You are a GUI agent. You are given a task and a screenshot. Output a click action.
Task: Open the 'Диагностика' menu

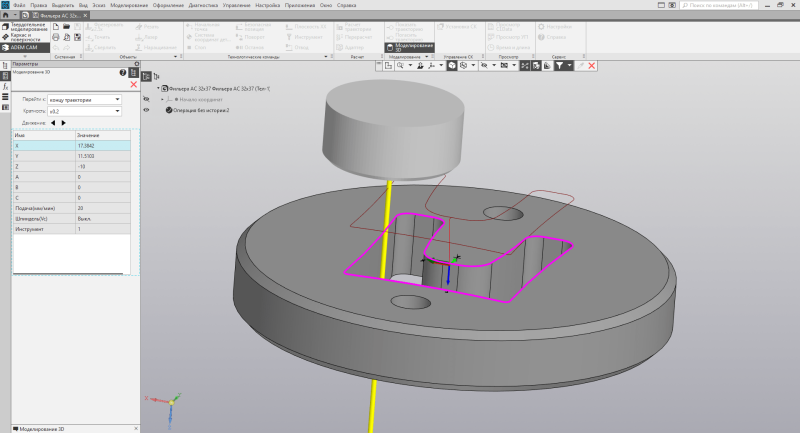coord(205,6)
